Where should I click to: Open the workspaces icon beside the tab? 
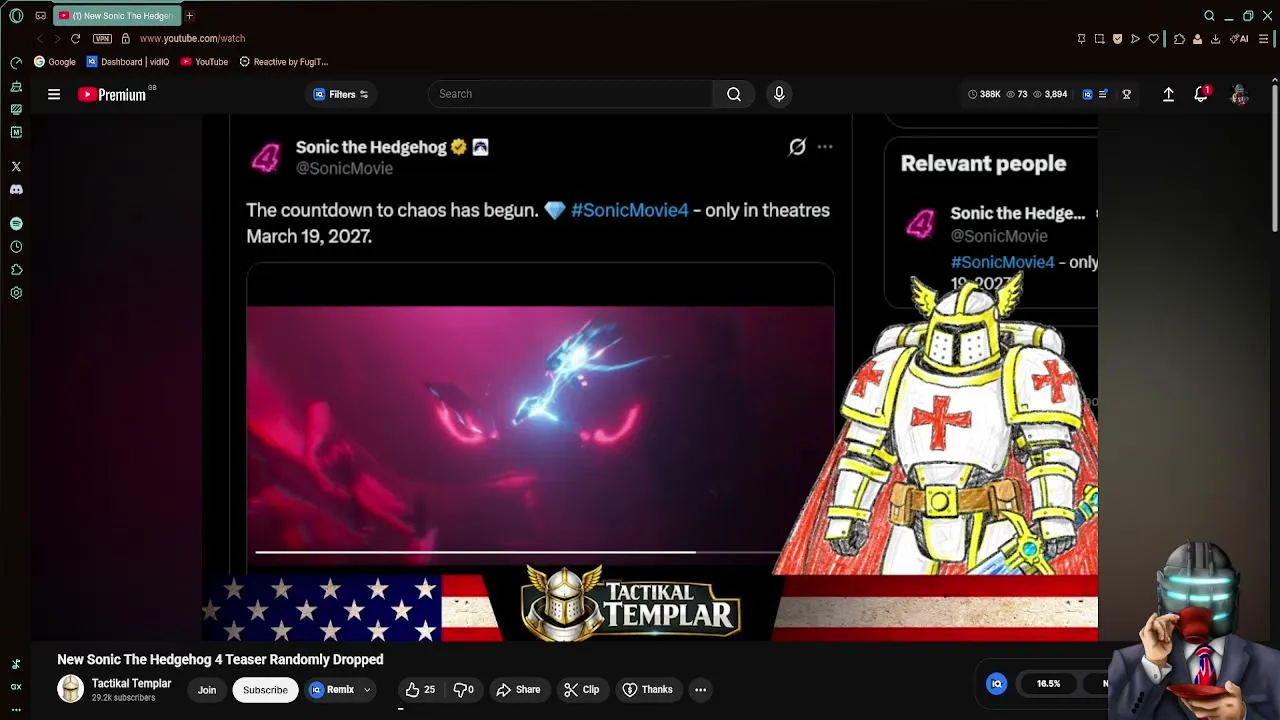pyautogui.click(x=40, y=15)
